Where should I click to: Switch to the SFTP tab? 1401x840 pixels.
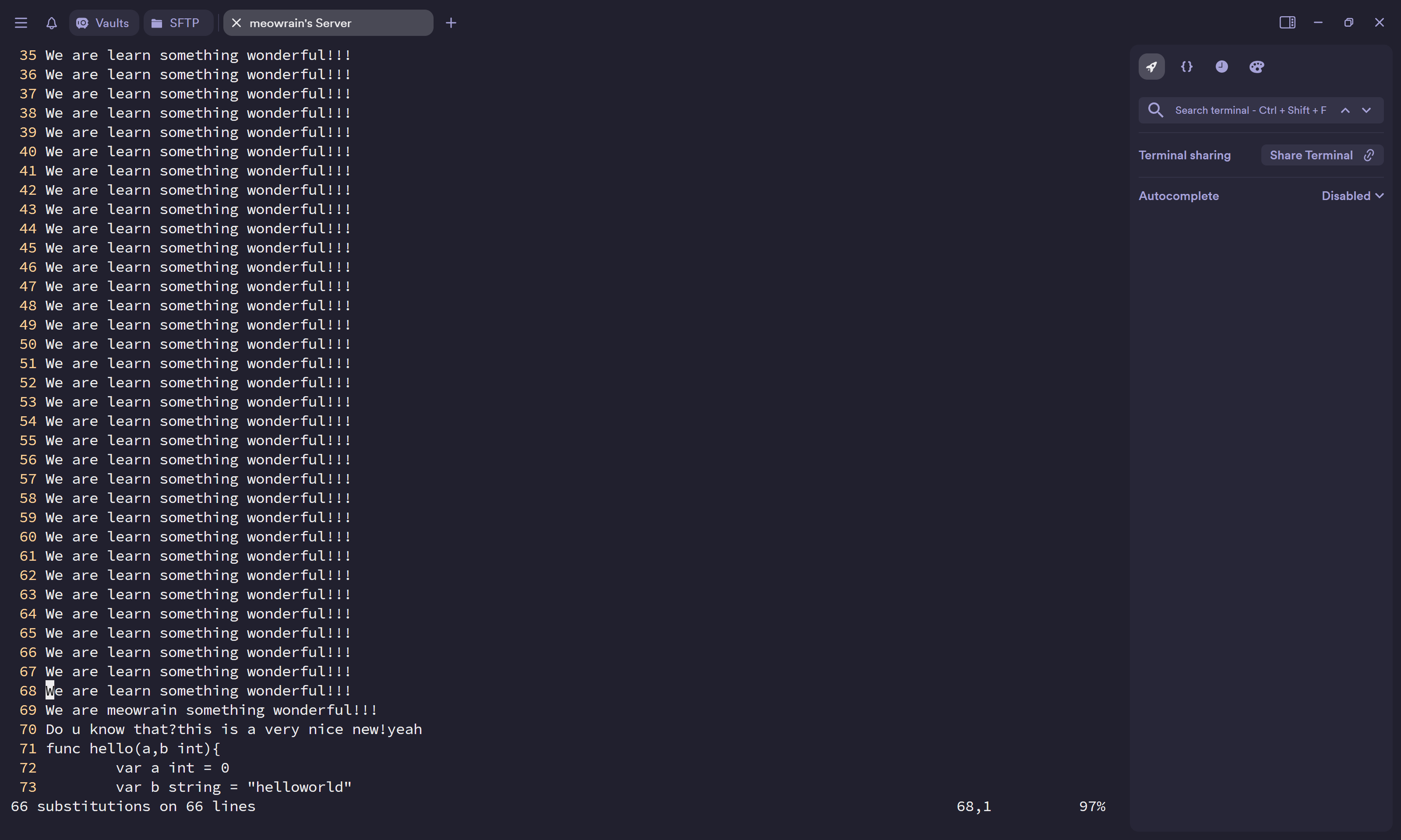tap(178, 23)
